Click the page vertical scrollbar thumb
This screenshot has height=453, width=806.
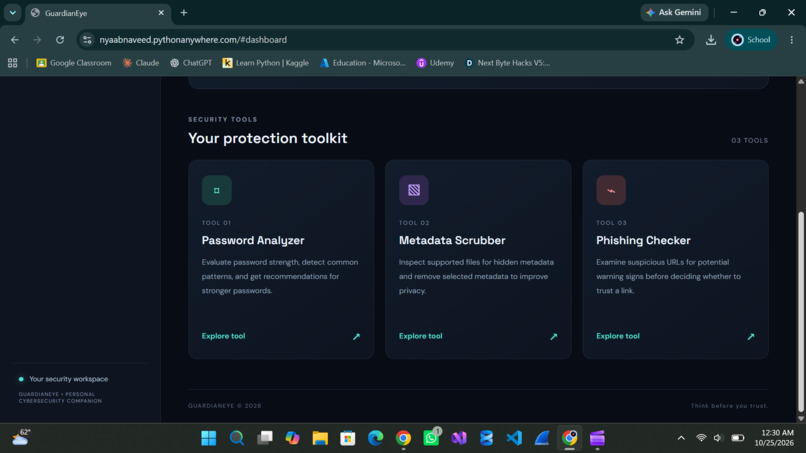click(801, 312)
